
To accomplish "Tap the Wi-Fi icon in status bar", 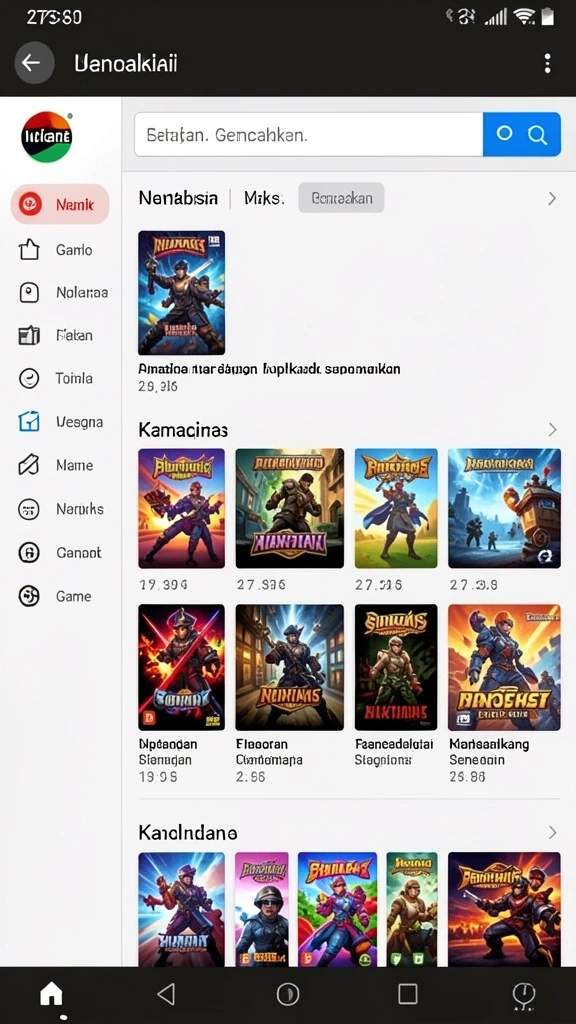I will tap(524, 16).
